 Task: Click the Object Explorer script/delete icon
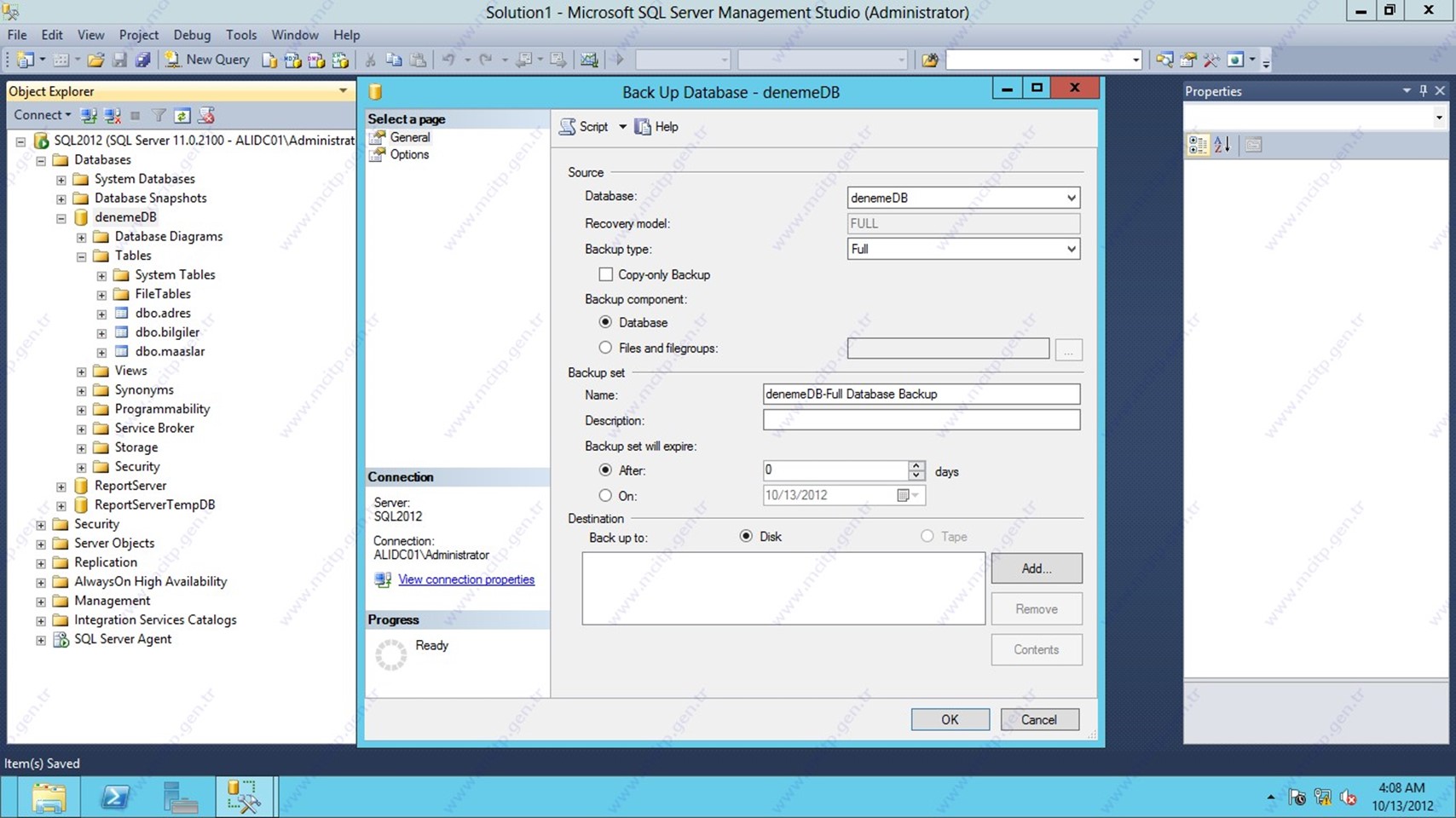[205, 115]
